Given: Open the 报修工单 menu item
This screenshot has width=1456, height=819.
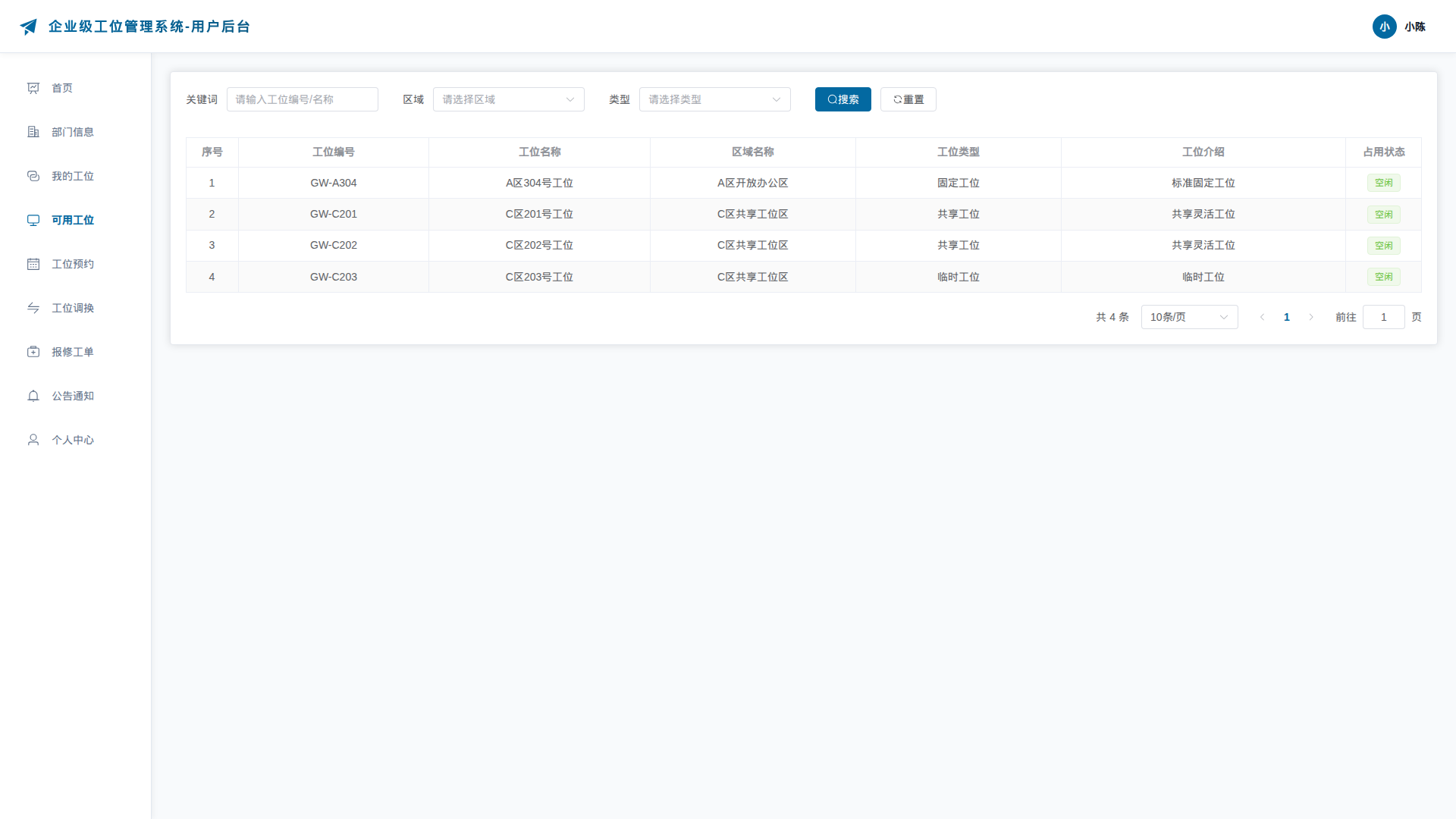Looking at the screenshot, I should 75,352.
